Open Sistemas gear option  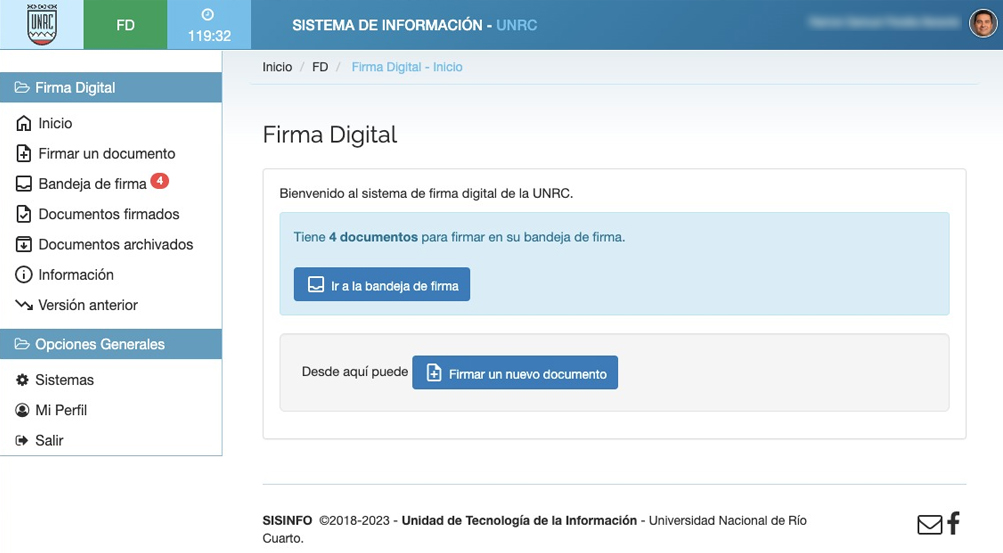click(64, 380)
